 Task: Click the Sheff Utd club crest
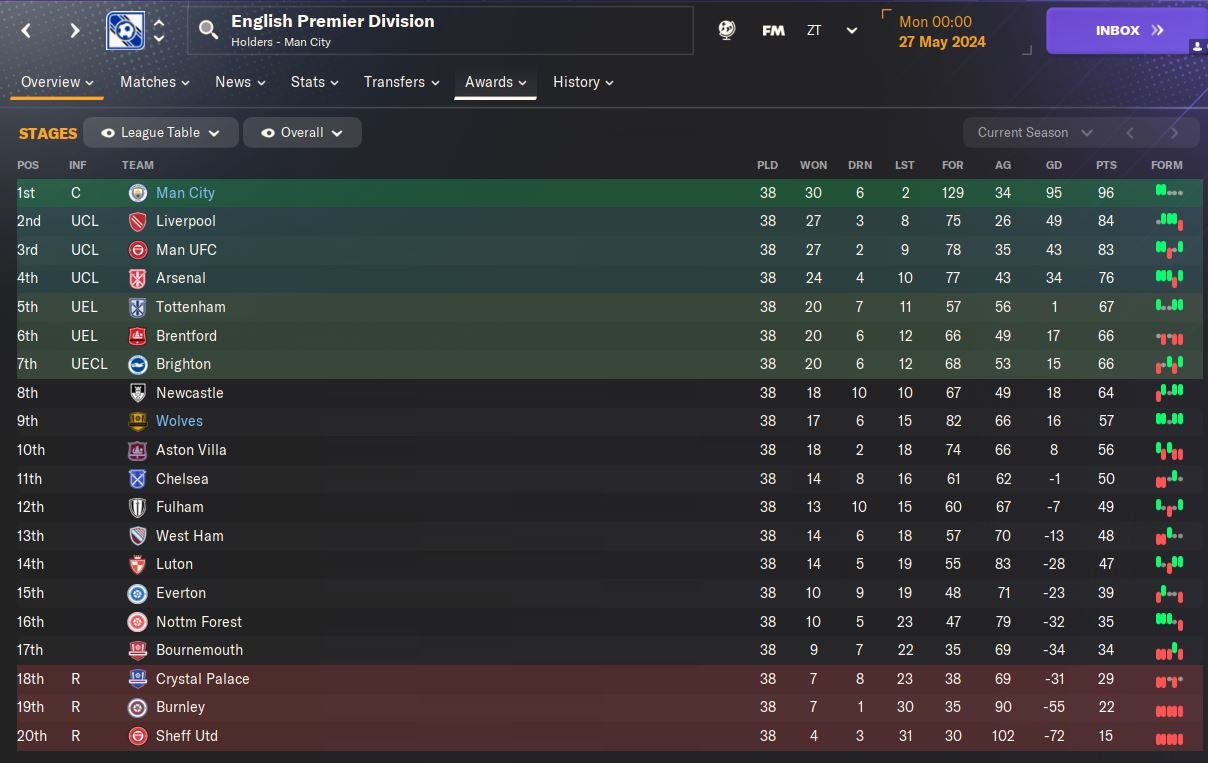click(138, 736)
